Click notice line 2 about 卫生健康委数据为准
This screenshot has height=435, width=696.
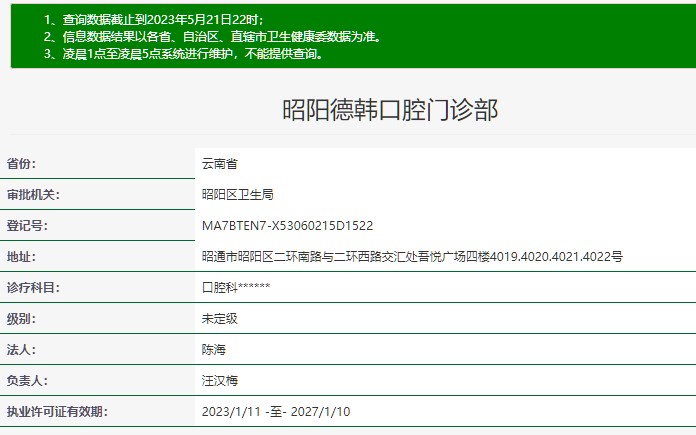213,36
